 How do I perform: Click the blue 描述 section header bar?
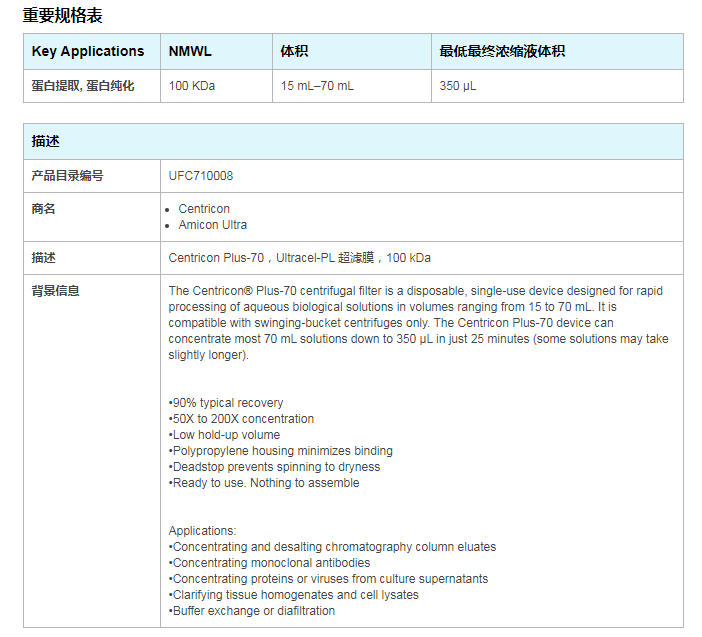353,142
